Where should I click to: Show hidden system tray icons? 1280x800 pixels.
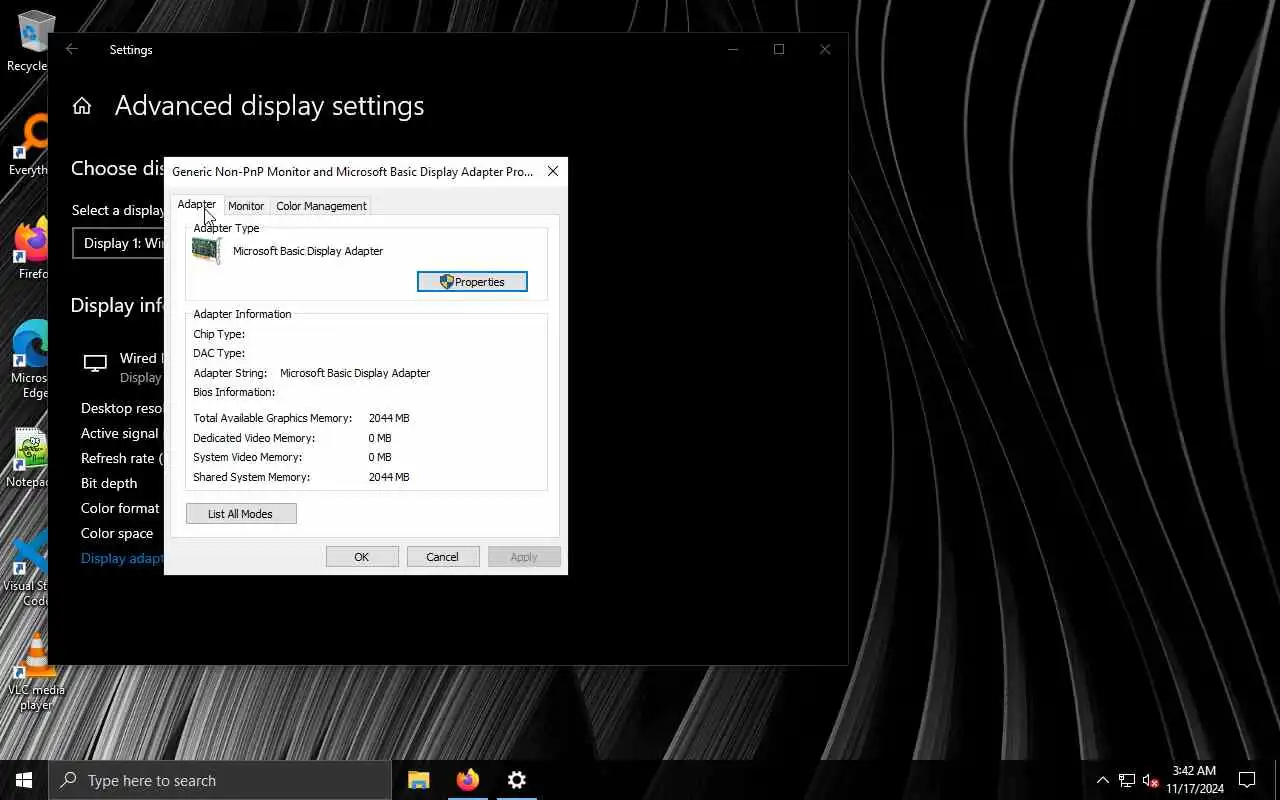pos(1102,780)
